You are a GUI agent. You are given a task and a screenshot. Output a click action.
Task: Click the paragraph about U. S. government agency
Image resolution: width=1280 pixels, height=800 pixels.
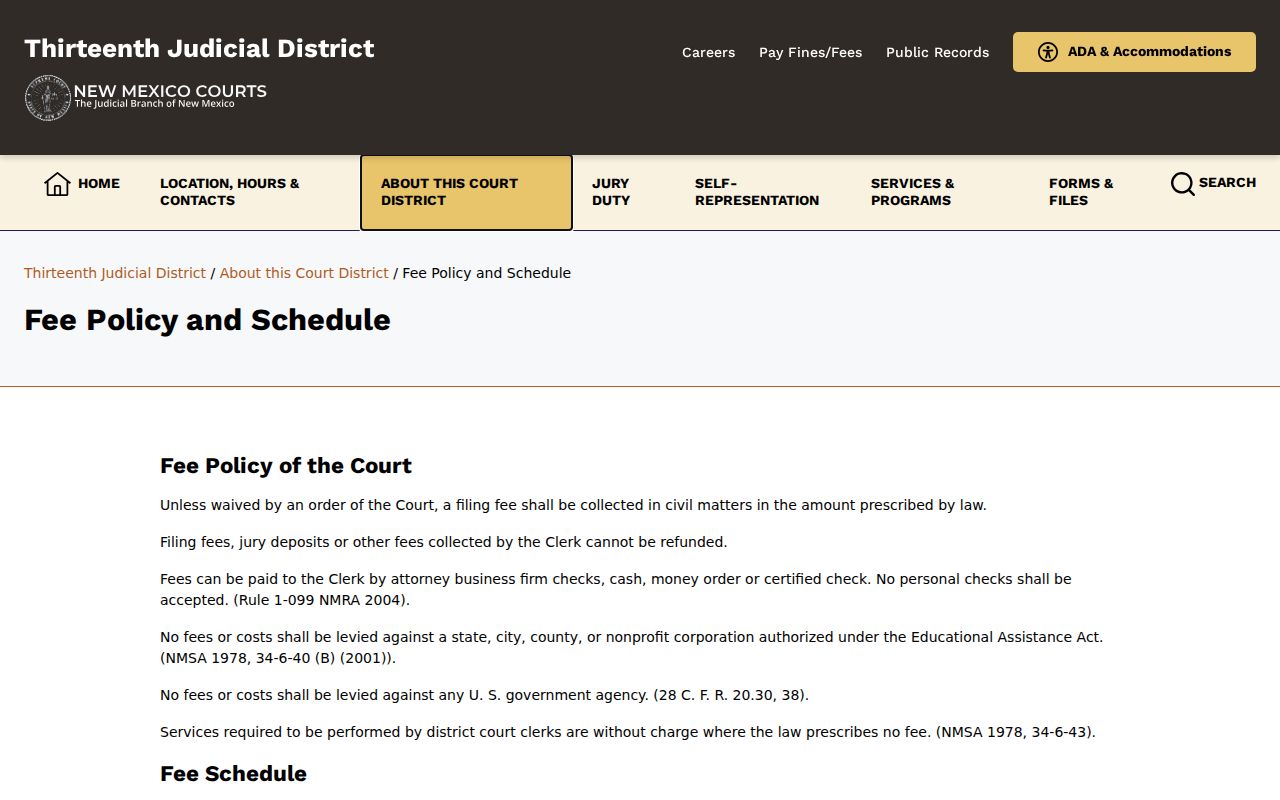coord(484,695)
